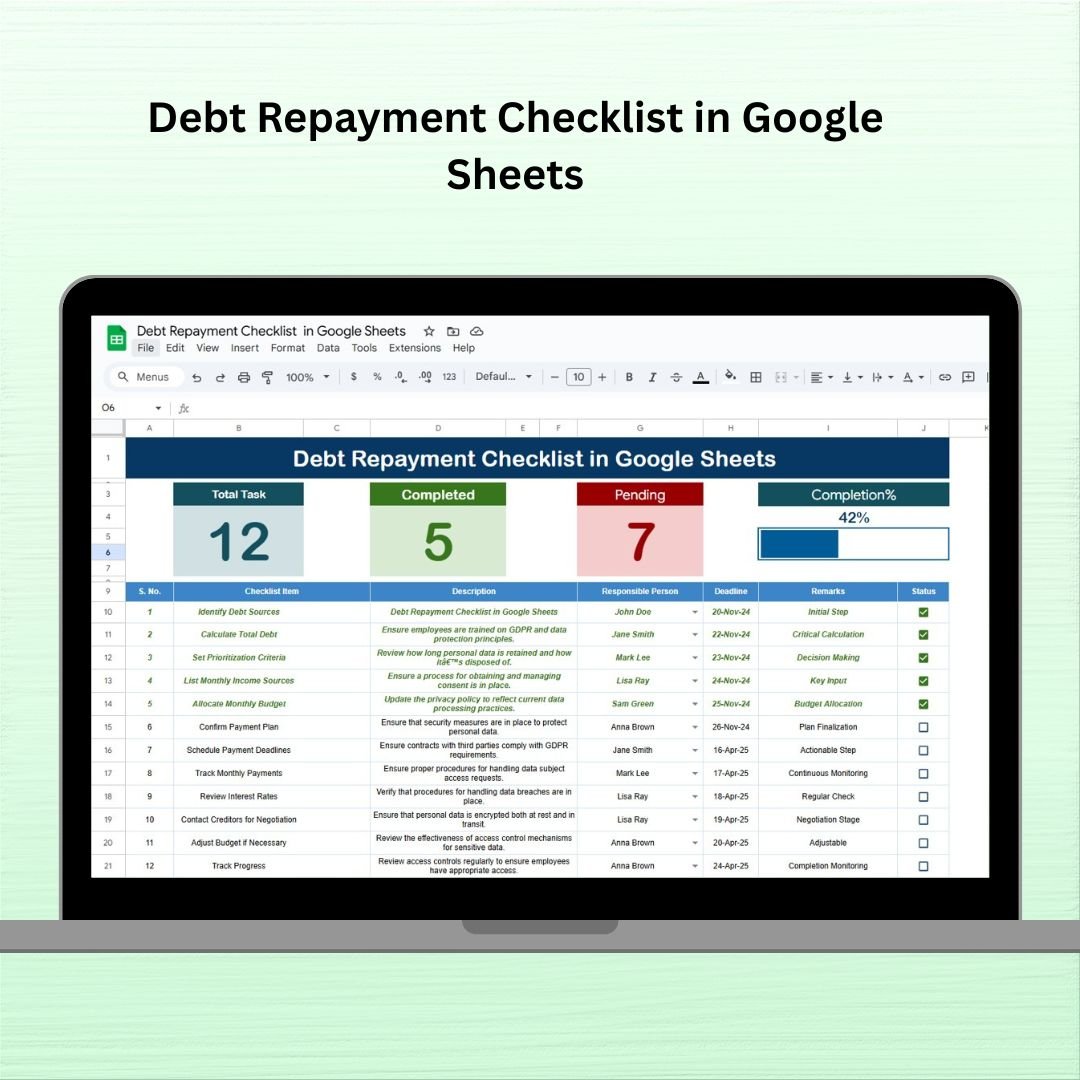The height and width of the screenshot is (1080, 1080).
Task: Open the Edit menu
Action: click(175, 349)
